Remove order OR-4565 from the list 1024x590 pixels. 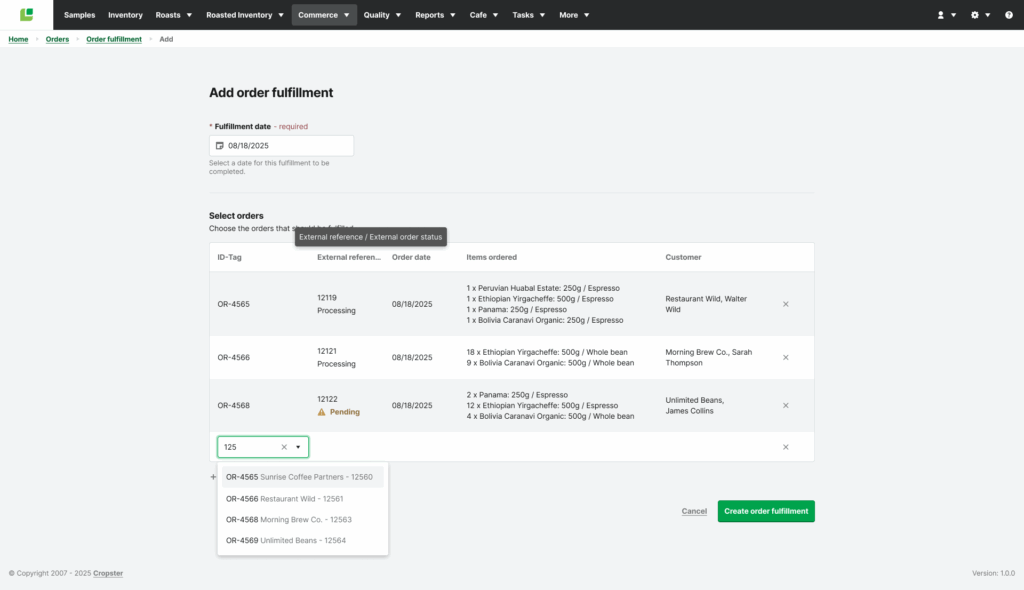coord(786,304)
